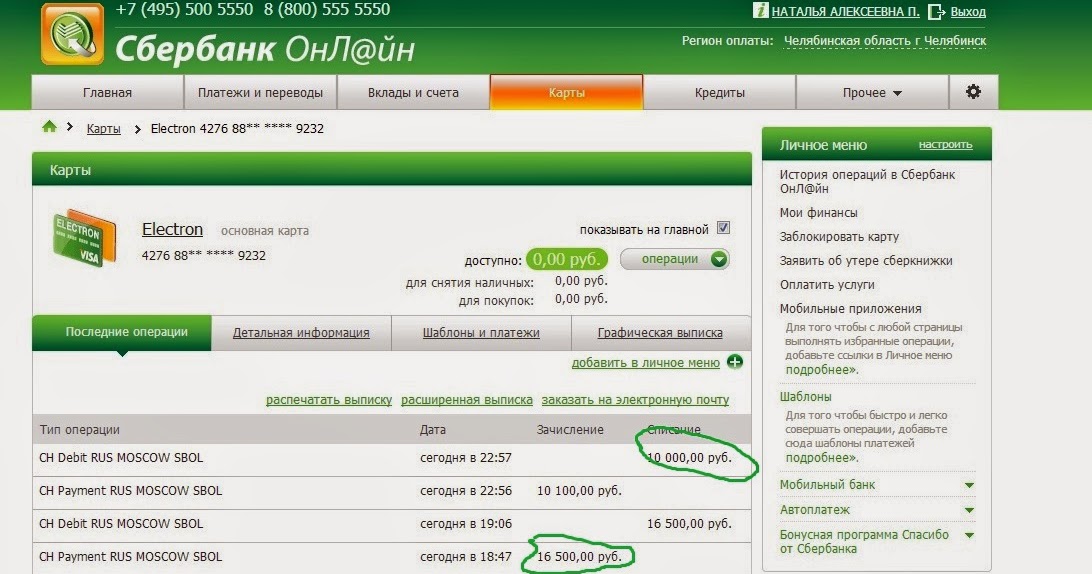Select the Карты navigation tab
This screenshot has width=1092, height=574.
pyautogui.click(x=566, y=93)
